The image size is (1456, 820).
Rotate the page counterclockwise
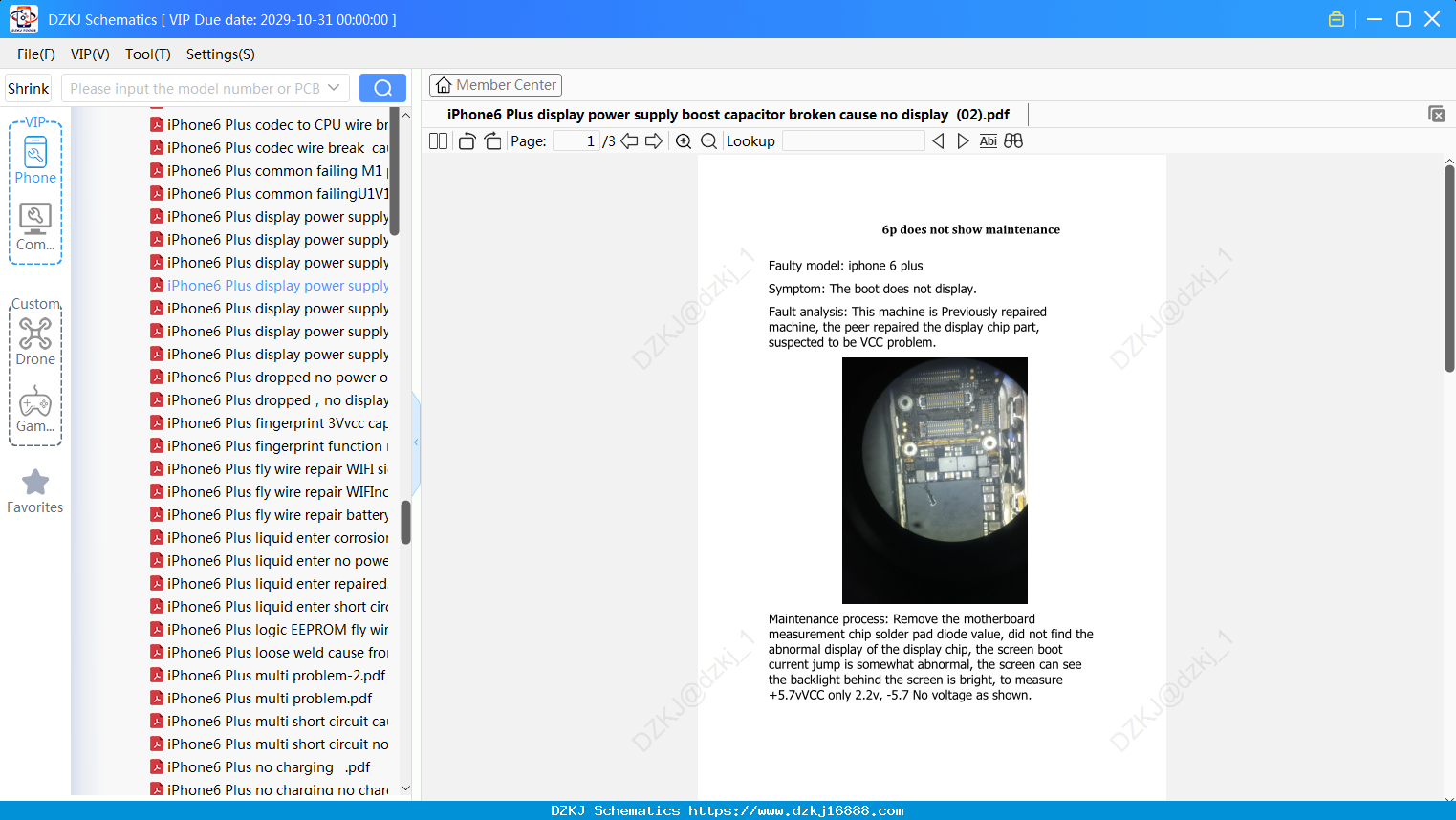pos(467,141)
